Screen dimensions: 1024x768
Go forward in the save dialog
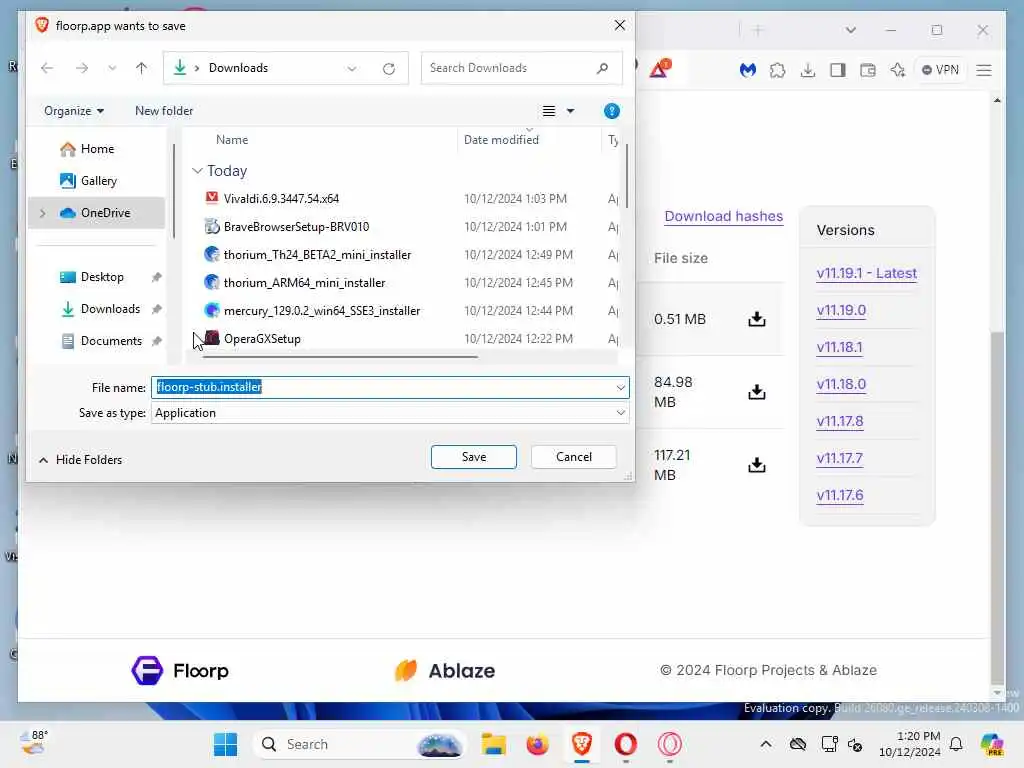point(82,68)
